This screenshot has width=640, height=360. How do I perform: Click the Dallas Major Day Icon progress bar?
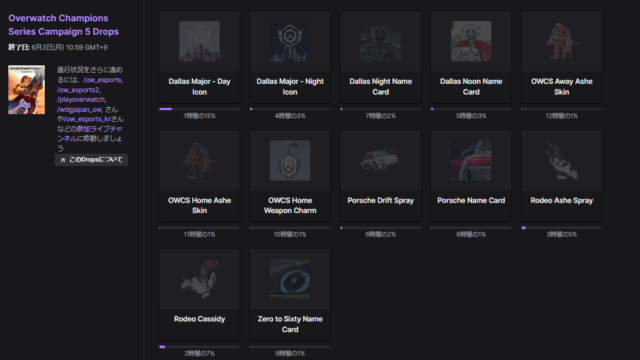199,109
